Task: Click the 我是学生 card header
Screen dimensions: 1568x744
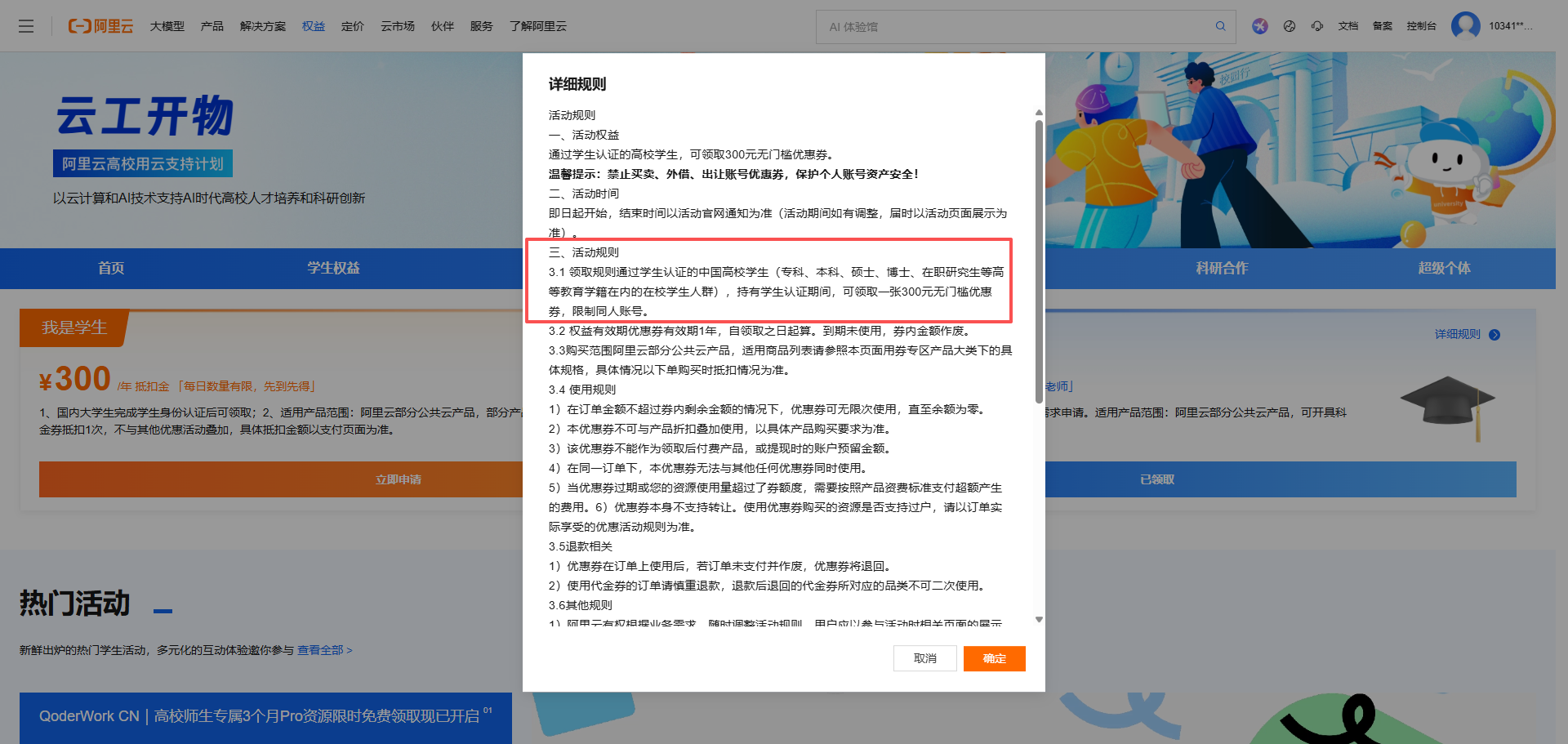Action: pos(74,327)
